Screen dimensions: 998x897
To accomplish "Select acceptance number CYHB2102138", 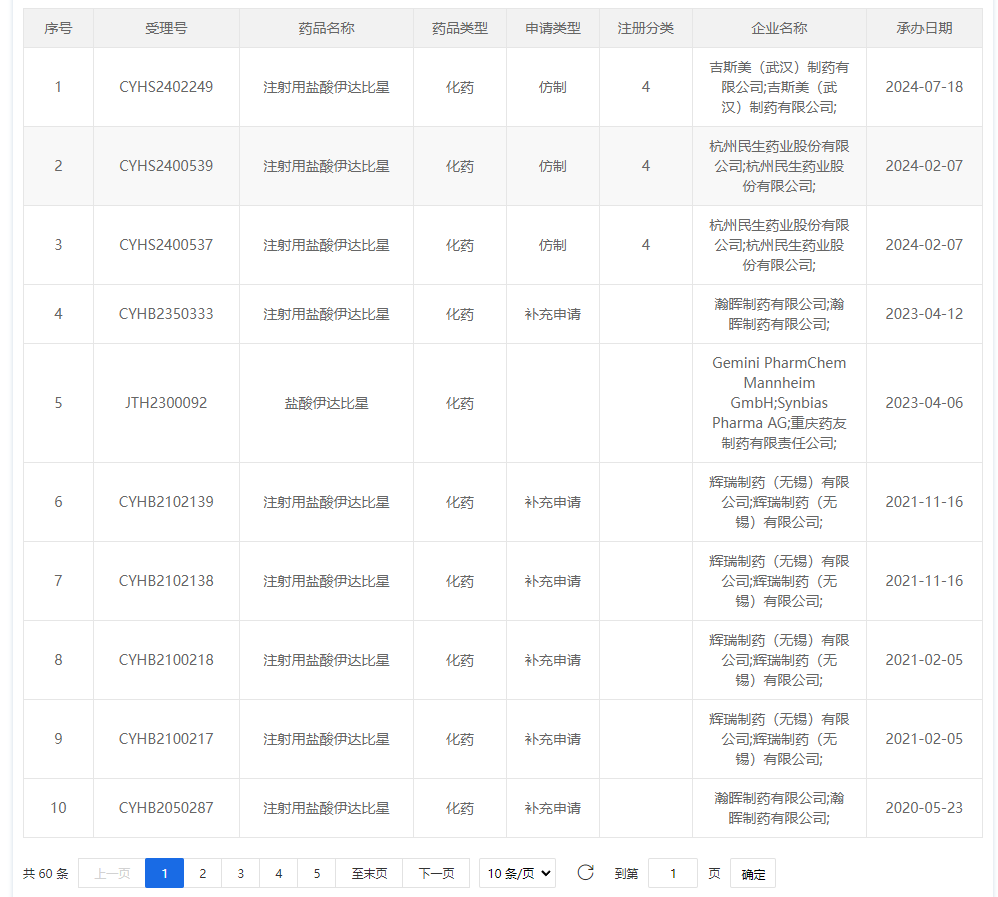I will [x=166, y=581].
